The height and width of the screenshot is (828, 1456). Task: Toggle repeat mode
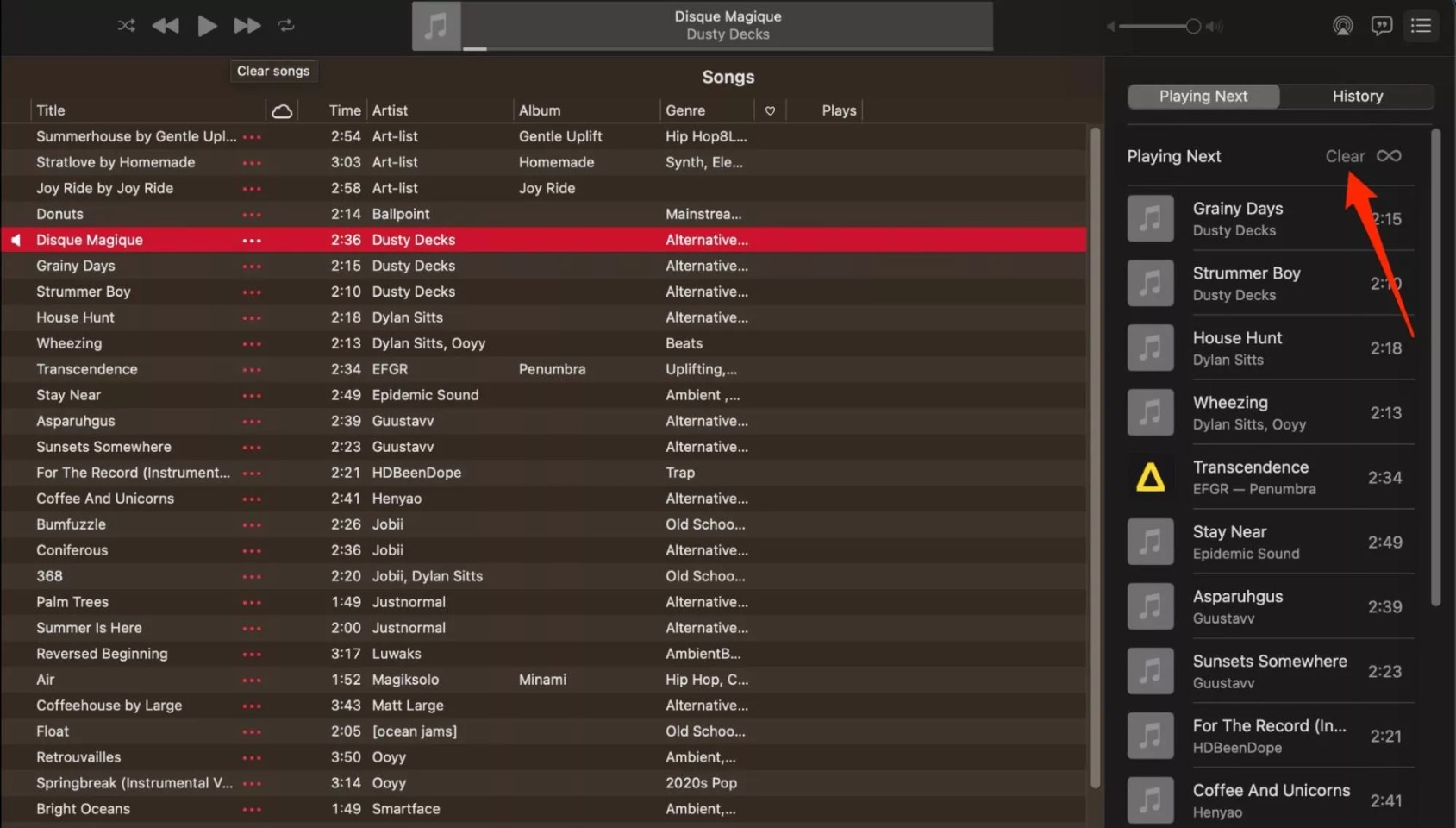coord(286,26)
